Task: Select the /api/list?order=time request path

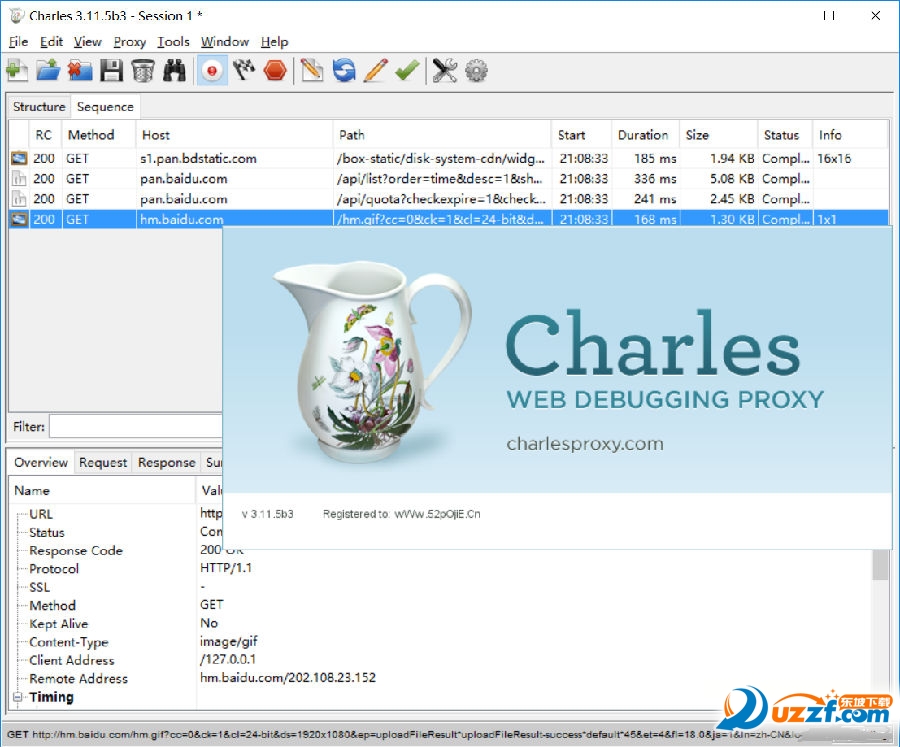Action: 439,179
